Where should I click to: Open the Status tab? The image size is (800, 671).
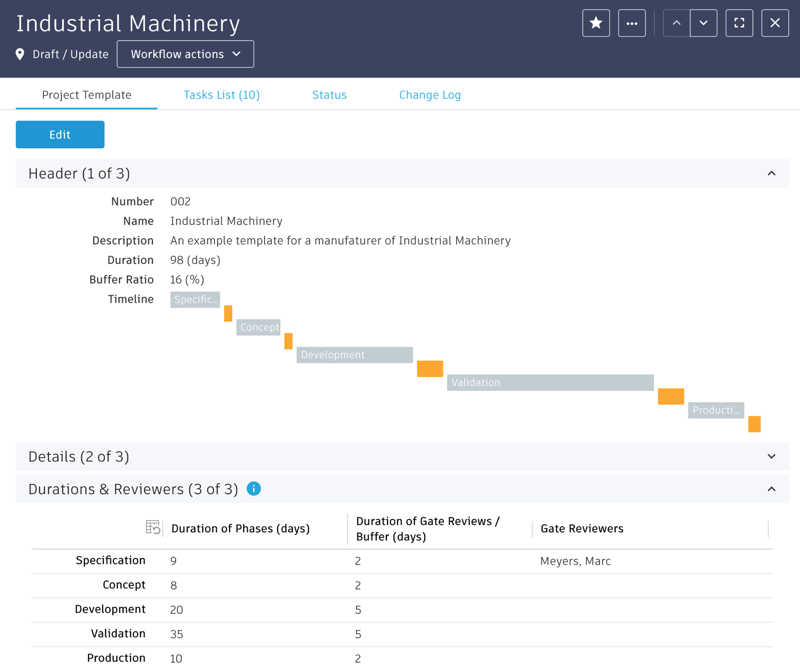pyautogui.click(x=329, y=95)
